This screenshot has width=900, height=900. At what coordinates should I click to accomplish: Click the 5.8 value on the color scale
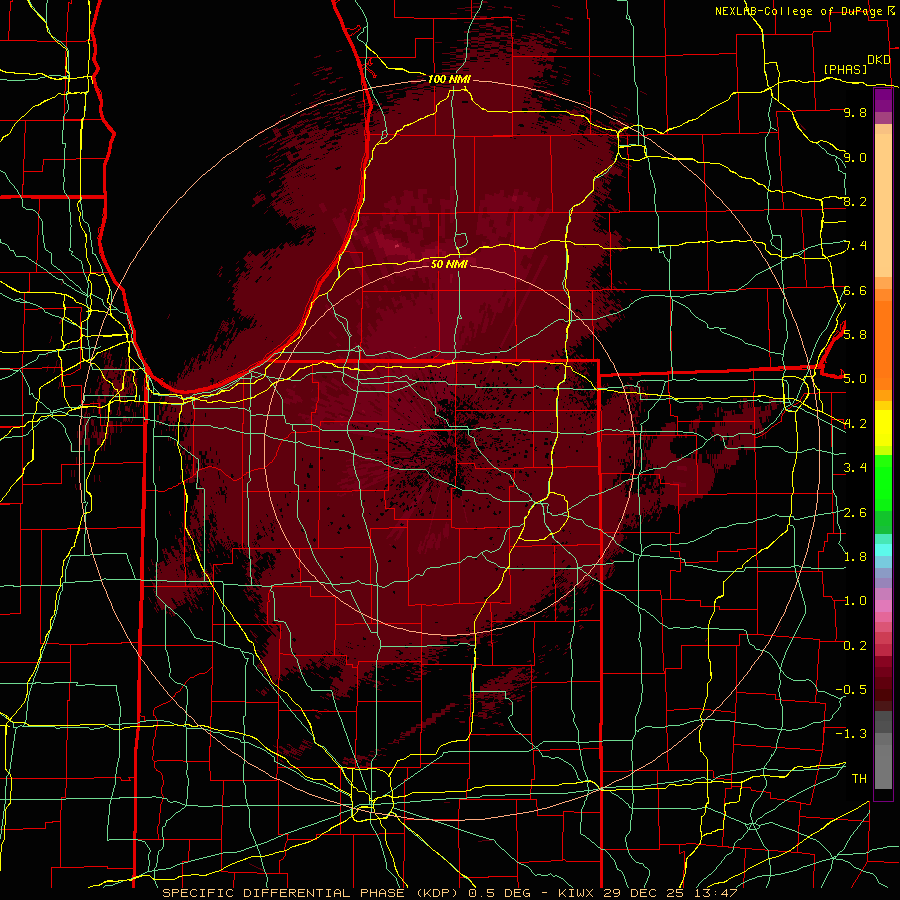click(x=855, y=335)
